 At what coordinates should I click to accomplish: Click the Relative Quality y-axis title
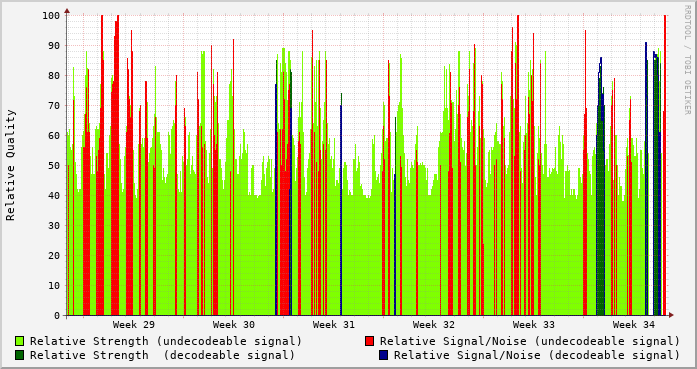(11, 165)
